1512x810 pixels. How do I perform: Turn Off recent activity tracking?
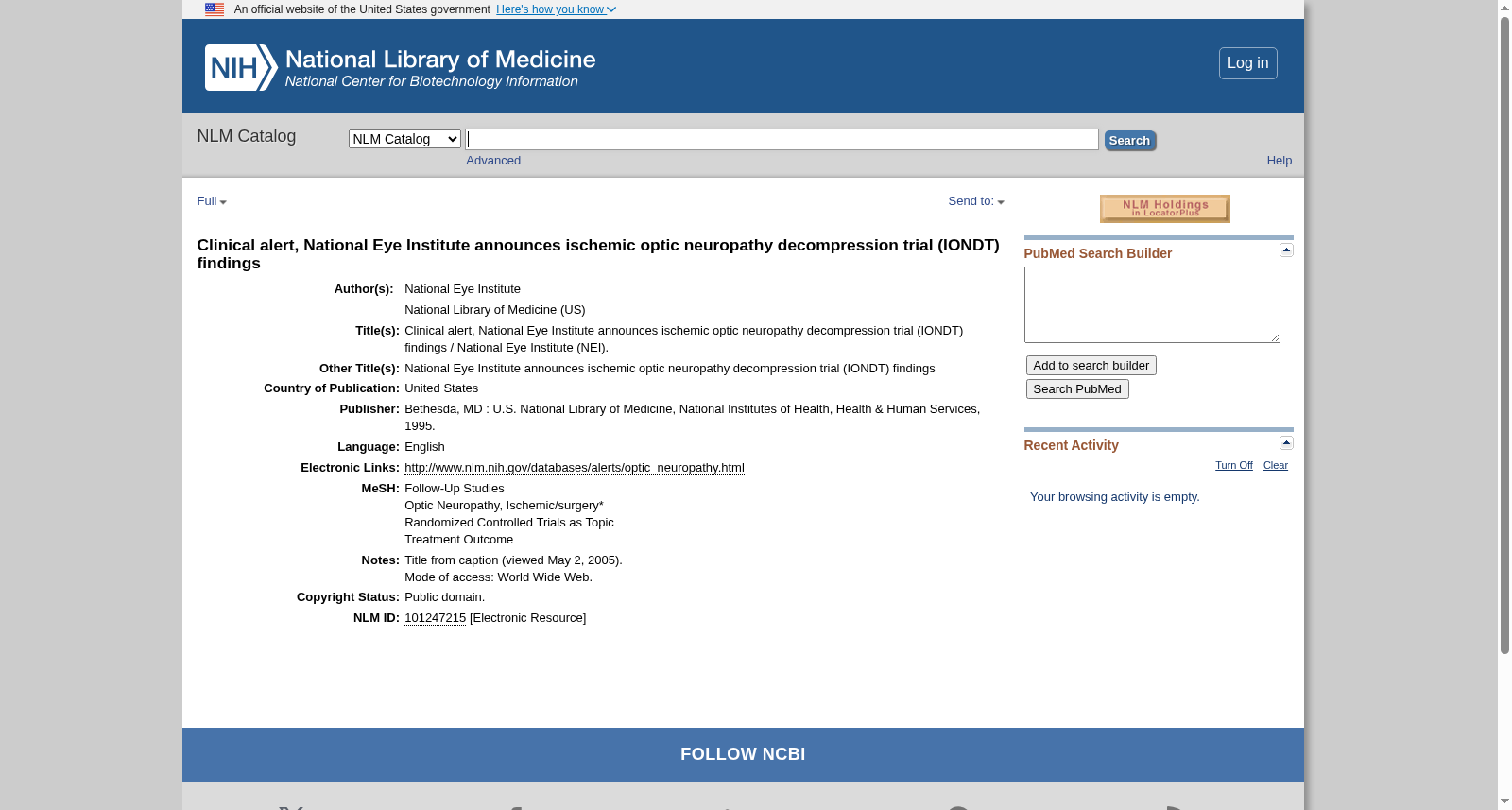pos(1233,465)
